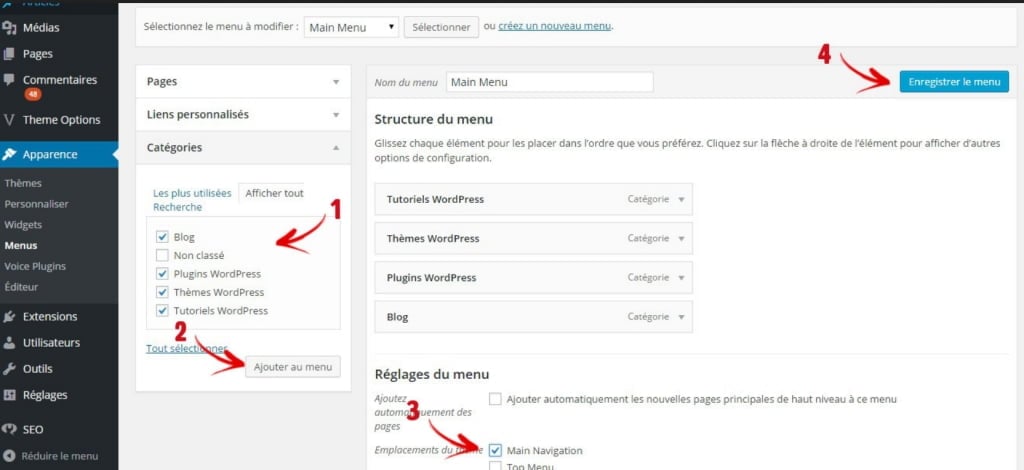Uncheck the Blog category checkbox
Viewport: 1024px width, 470px height.
(163, 237)
